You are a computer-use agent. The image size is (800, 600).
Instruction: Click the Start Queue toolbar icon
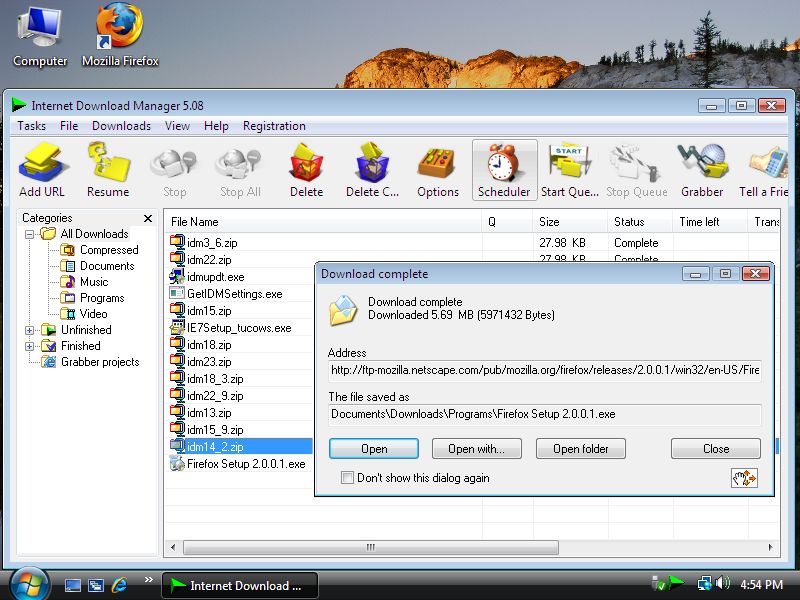click(570, 168)
